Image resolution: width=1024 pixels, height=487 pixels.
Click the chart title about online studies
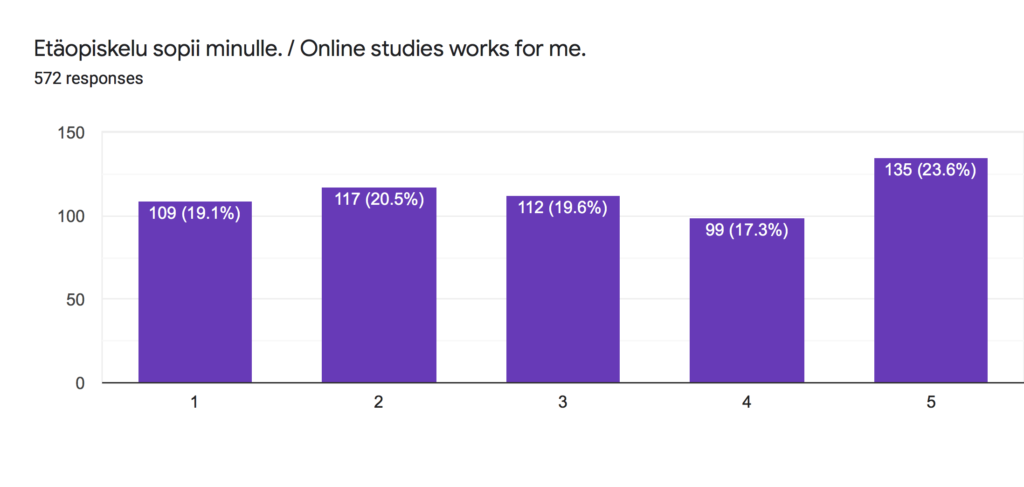310,50
